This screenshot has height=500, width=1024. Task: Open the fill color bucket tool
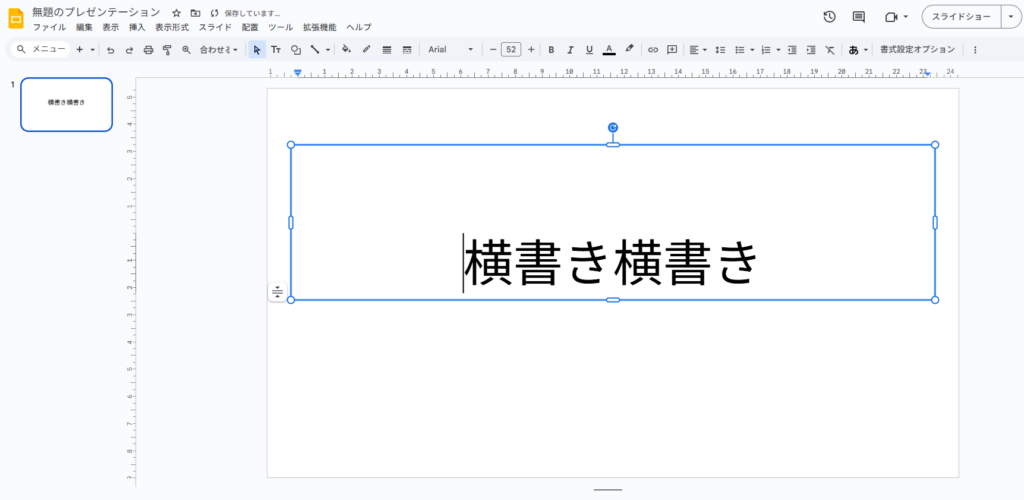(x=346, y=49)
